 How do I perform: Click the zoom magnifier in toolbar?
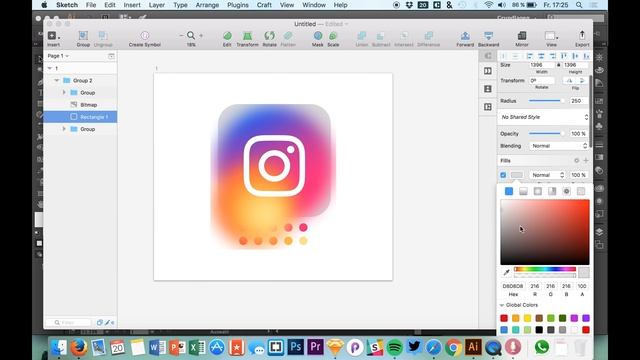[x=191, y=36]
